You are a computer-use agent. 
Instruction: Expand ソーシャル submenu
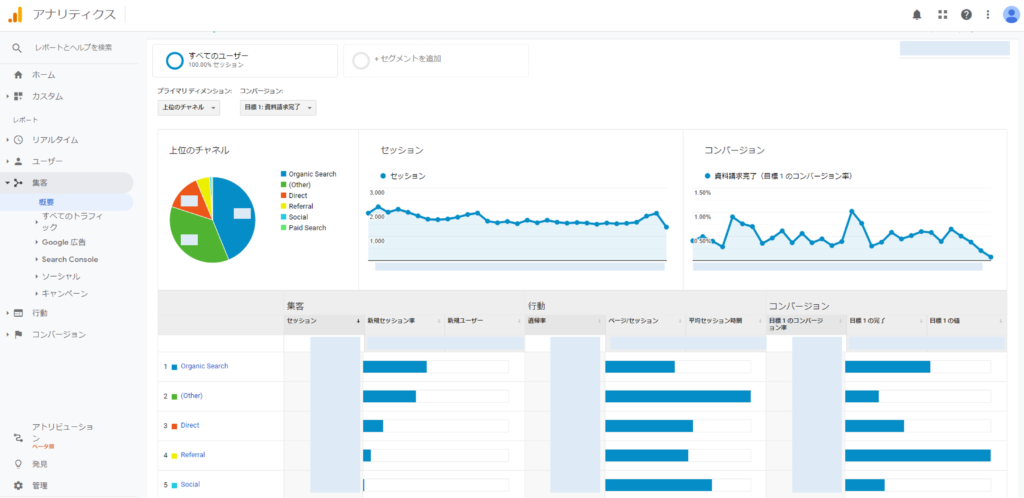37,277
